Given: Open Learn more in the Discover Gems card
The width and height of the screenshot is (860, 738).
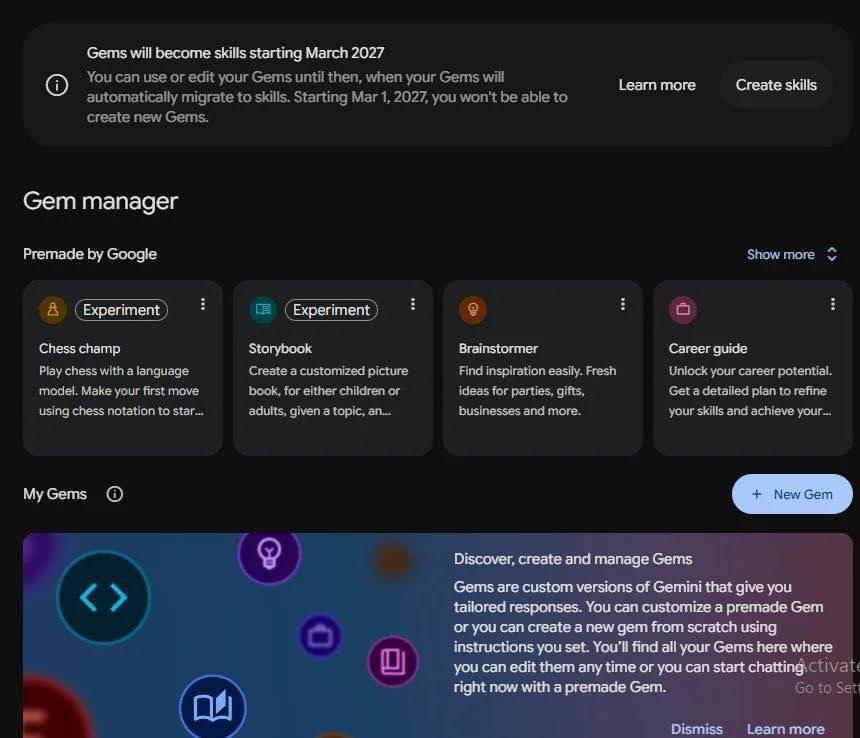Looking at the screenshot, I should [785, 729].
